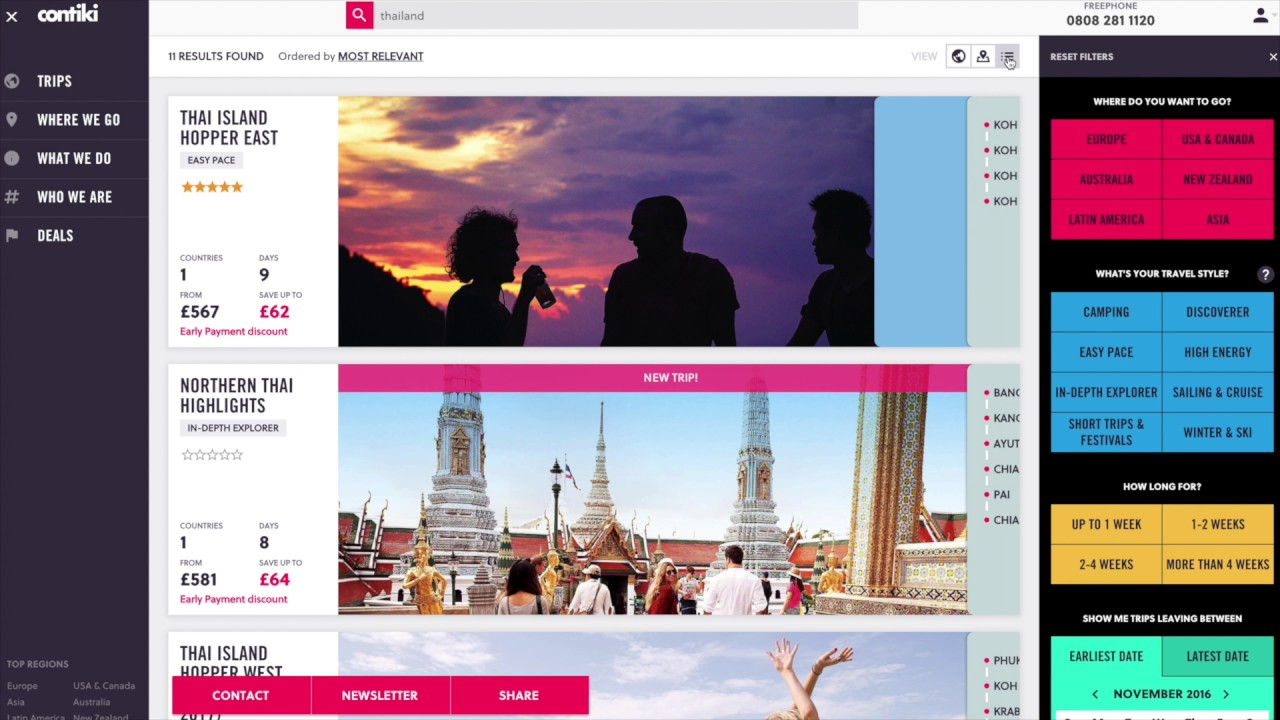Click USA & Canada link under Top Regions
The image size is (1280, 720).
click(104, 686)
